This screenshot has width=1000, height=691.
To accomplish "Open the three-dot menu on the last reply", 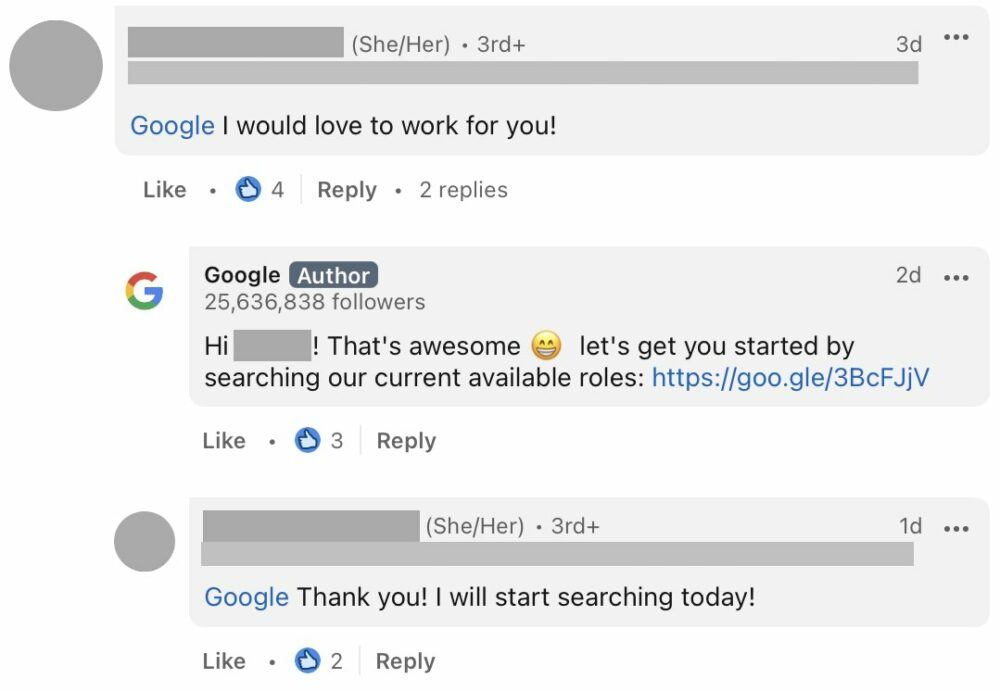I will (957, 528).
